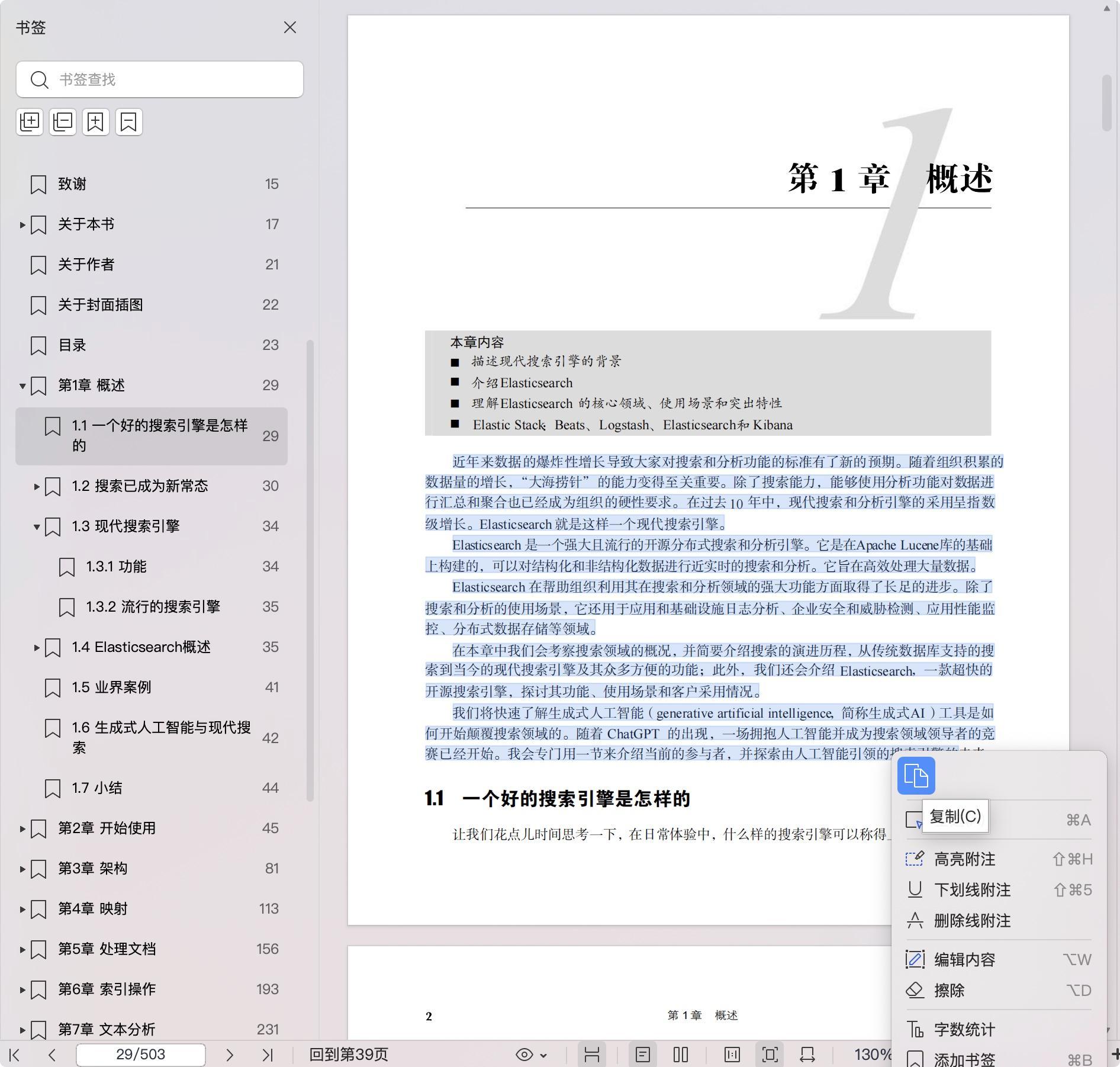Collapse the 1.3 现代搜索引擎 bookmark
The height and width of the screenshot is (1067, 1120).
pyautogui.click(x=37, y=526)
